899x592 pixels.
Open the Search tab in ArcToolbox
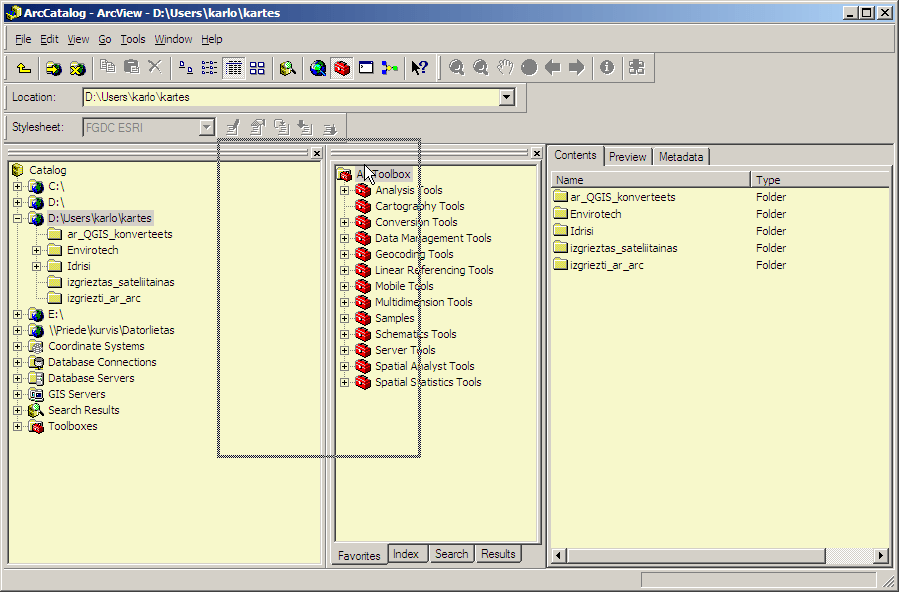tap(451, 554)
